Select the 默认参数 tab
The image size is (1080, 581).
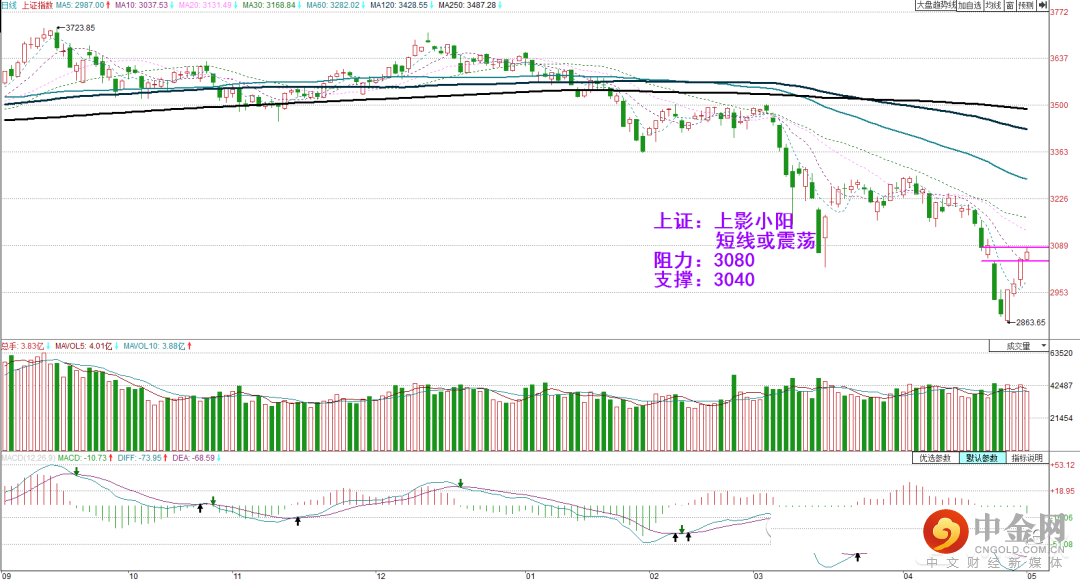982,458
